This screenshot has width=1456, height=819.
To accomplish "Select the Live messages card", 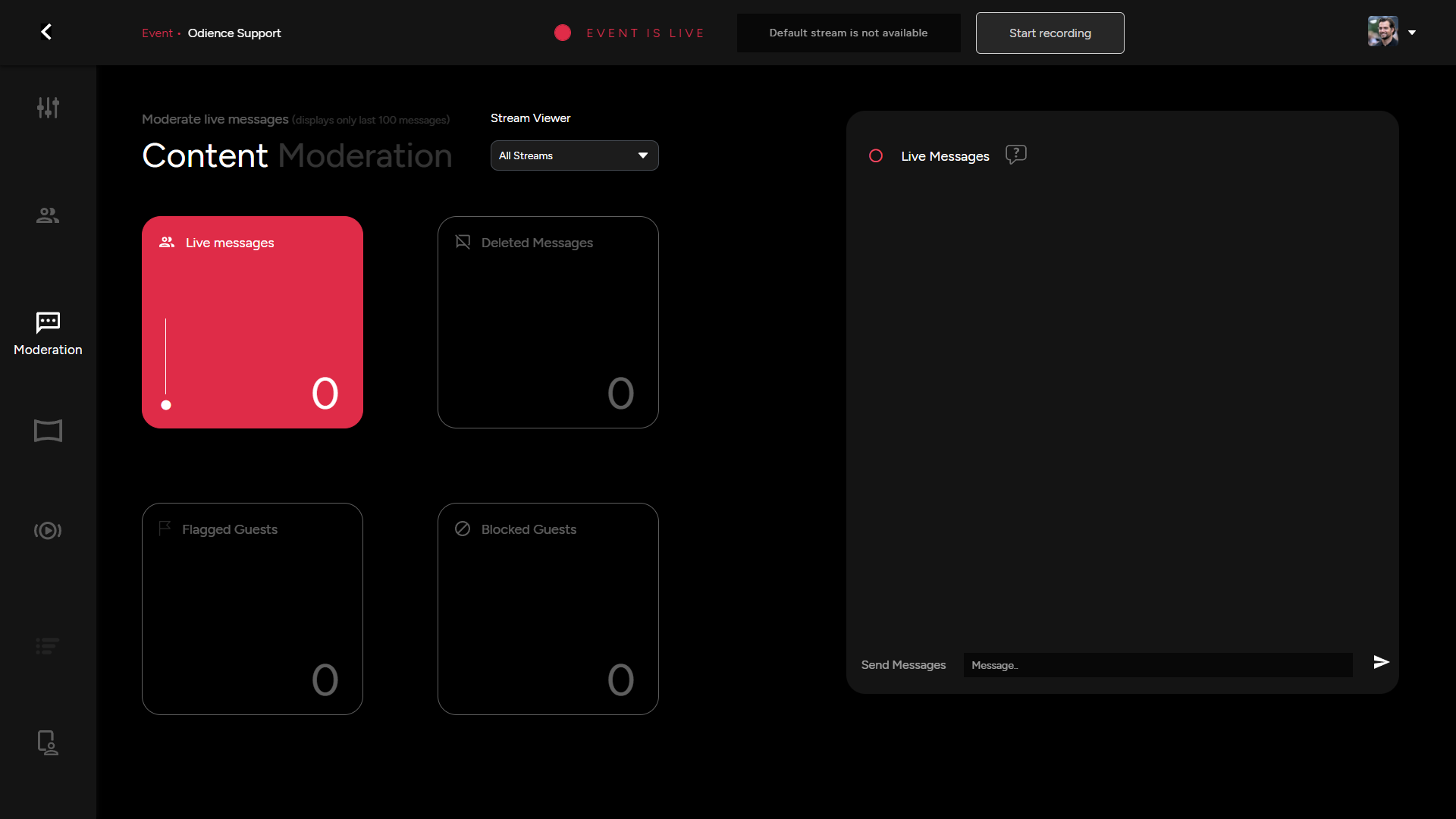I will (252, 322).
